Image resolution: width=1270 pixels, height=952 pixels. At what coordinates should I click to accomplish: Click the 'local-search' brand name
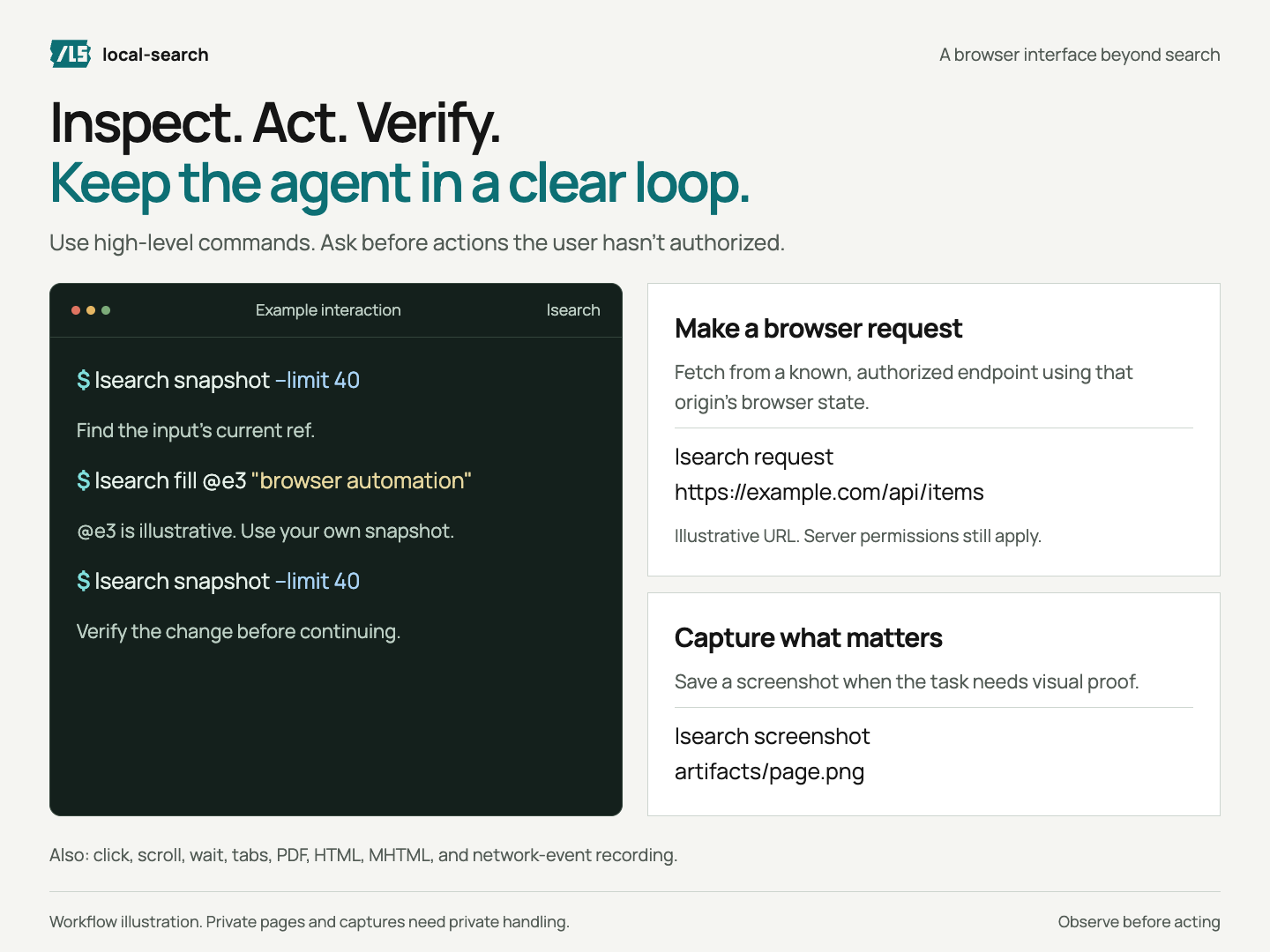(155, 55)
